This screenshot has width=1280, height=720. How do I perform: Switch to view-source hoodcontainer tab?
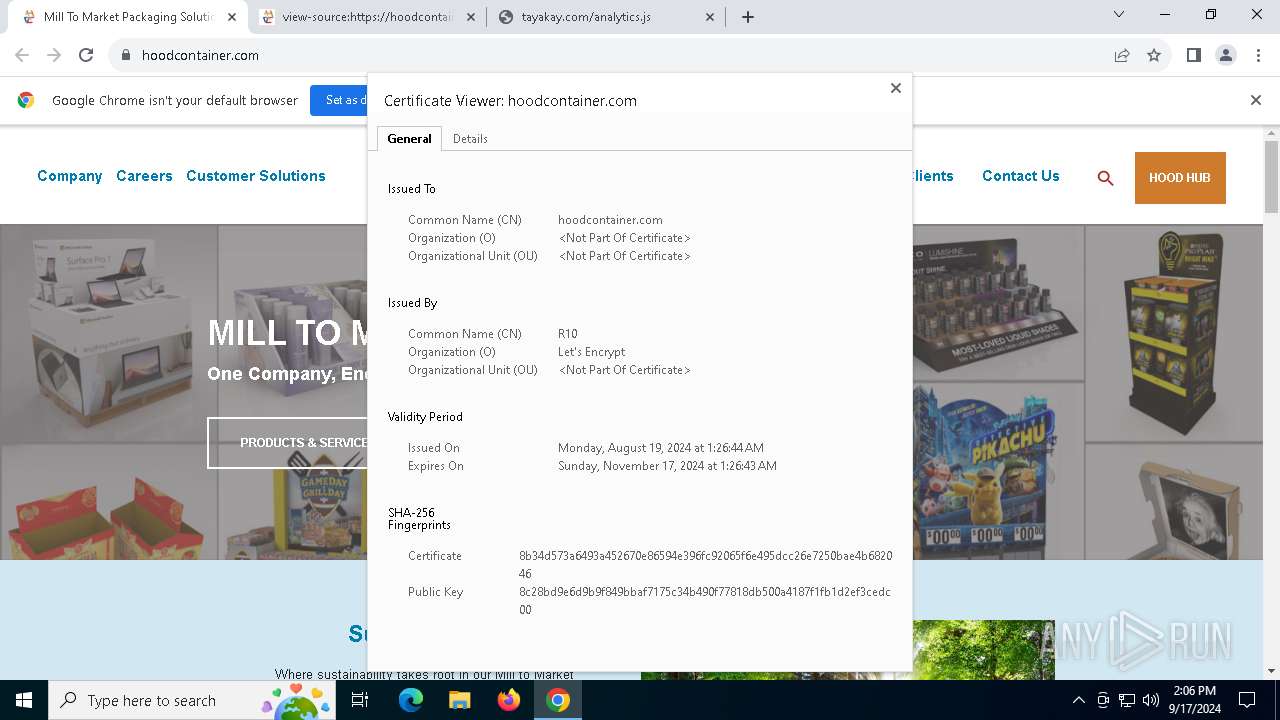click(x=367, y=17)
